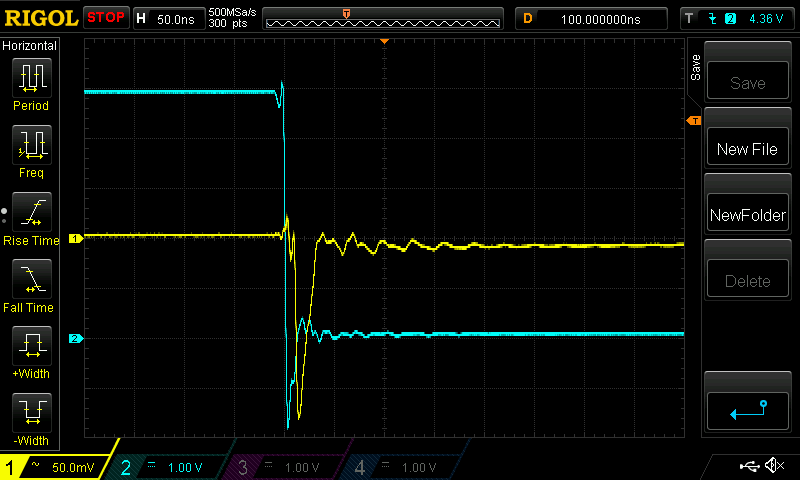The image size is (800, 480).
Task: Select the -Width measurement icon
Action: 32,413
